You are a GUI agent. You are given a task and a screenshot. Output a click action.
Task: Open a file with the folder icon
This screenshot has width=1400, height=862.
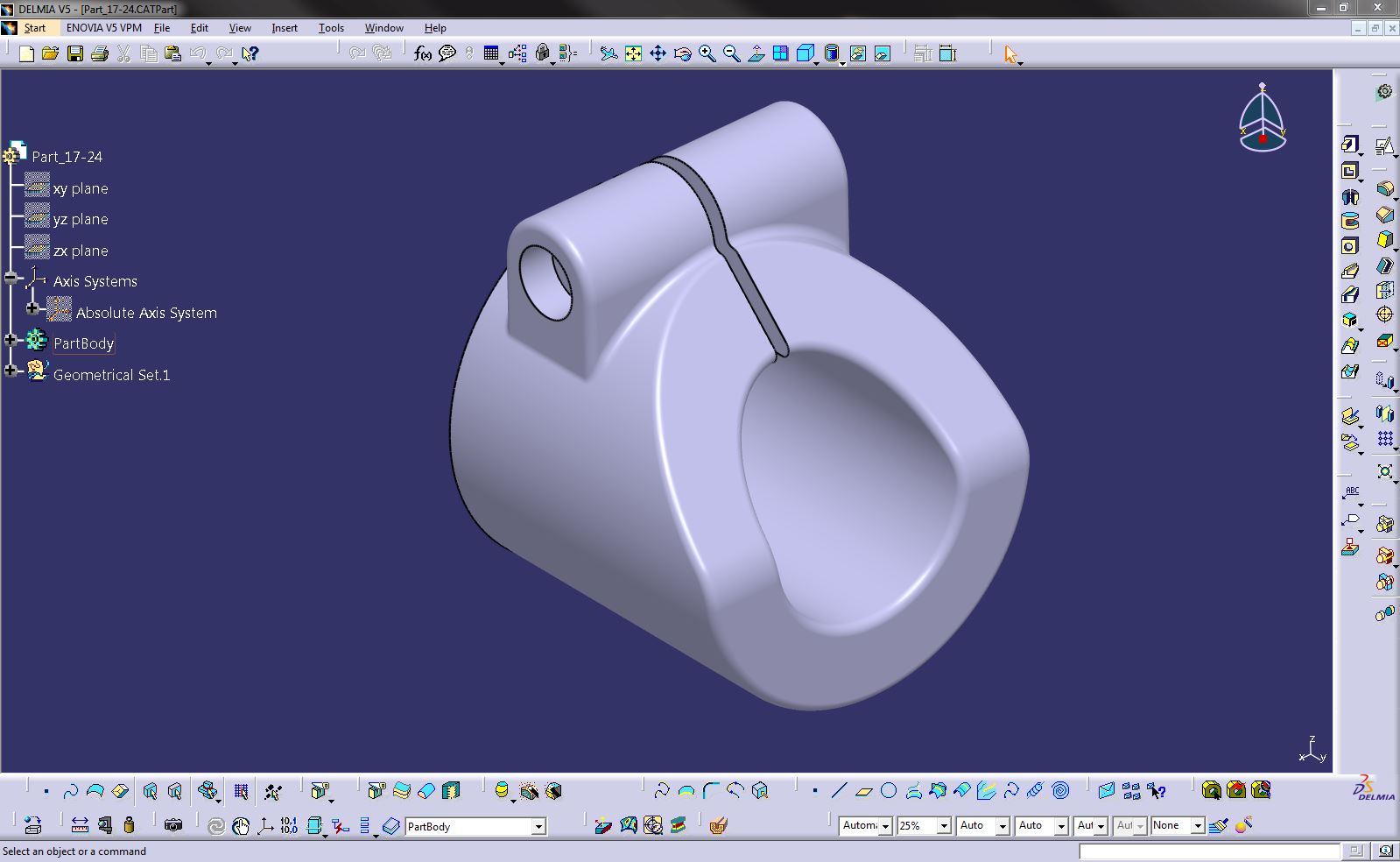click(51, 54)
